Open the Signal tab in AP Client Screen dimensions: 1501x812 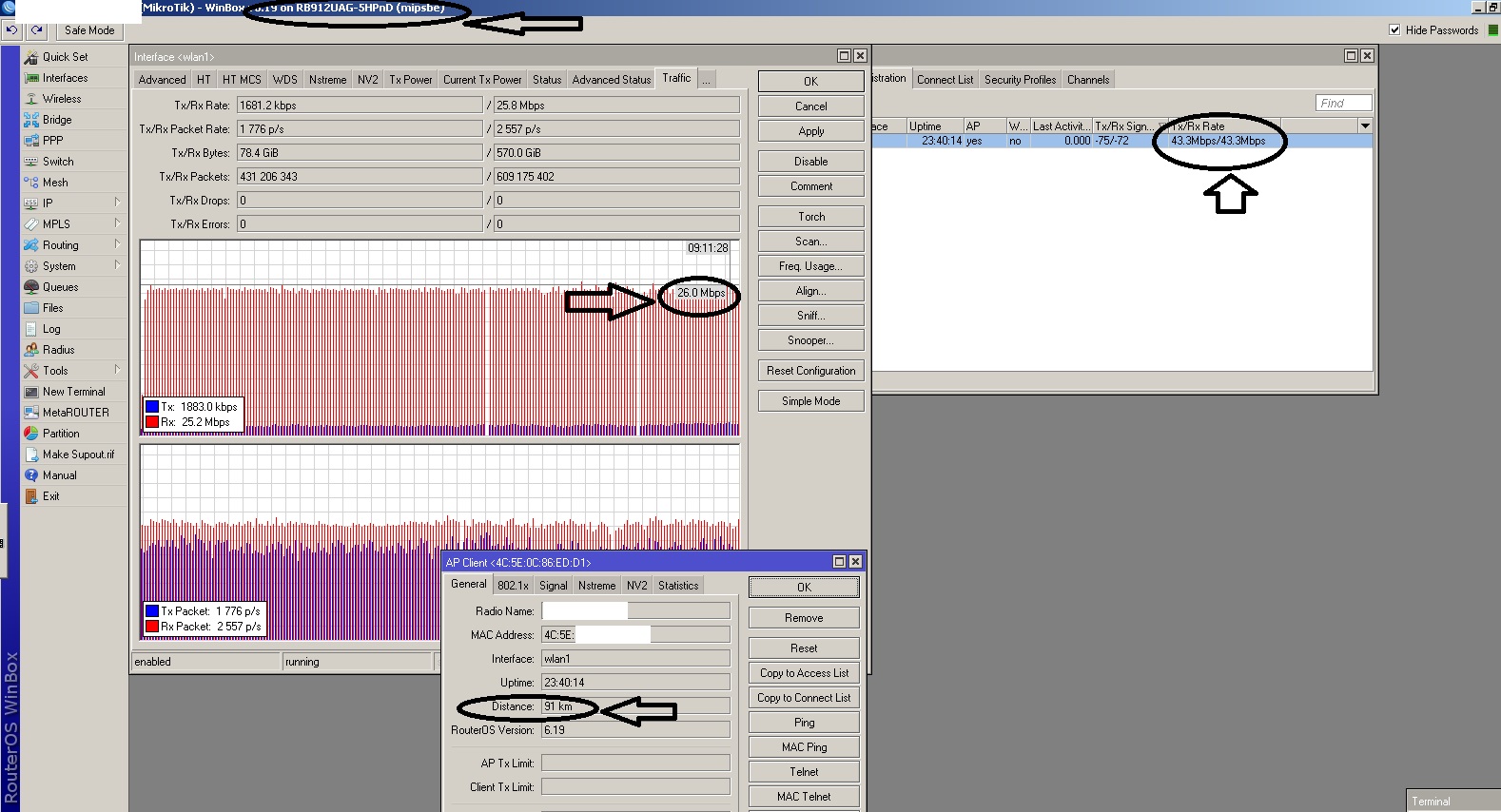(x=553, y=586)
